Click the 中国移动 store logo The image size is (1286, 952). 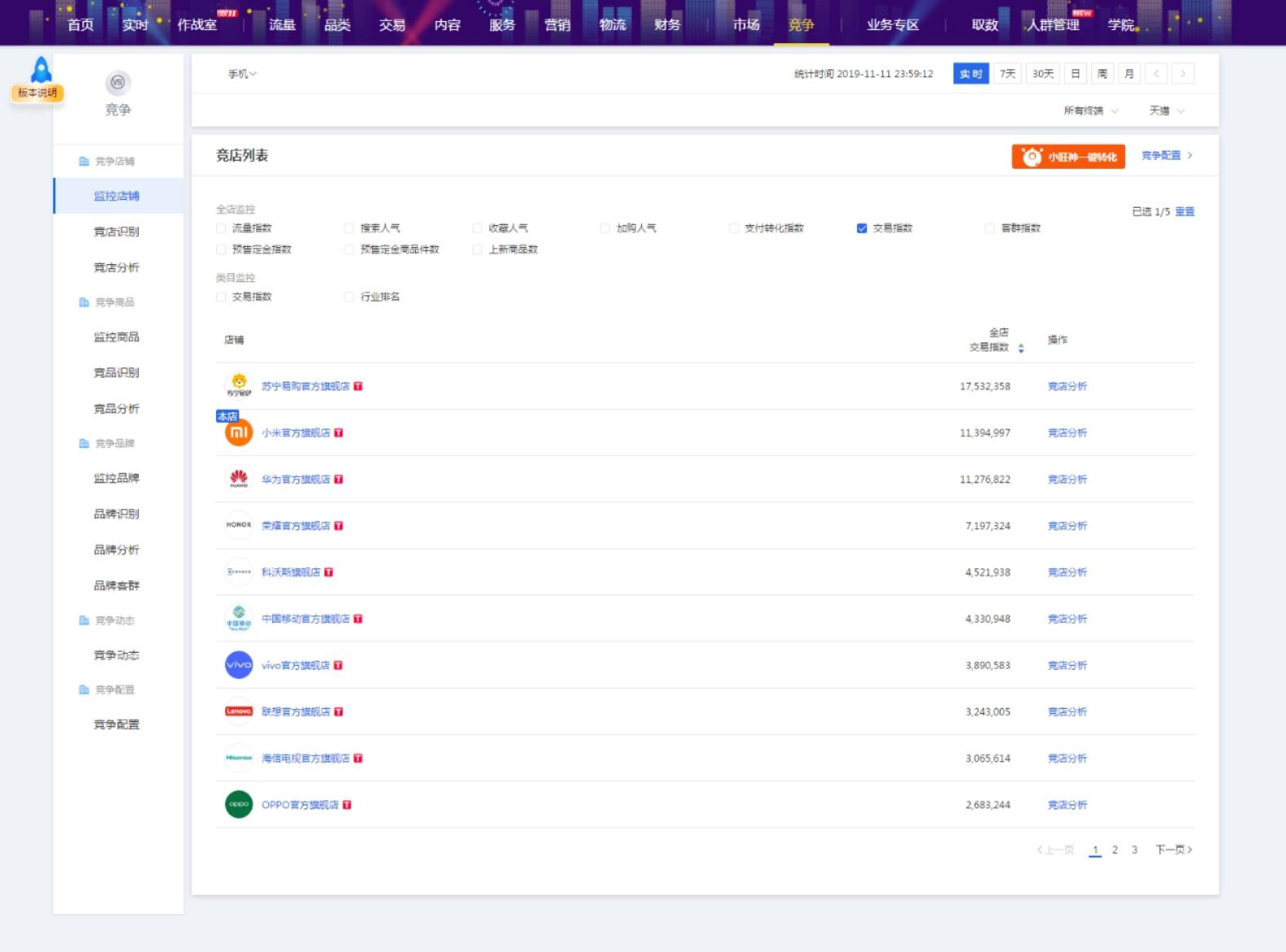(239, 619)
